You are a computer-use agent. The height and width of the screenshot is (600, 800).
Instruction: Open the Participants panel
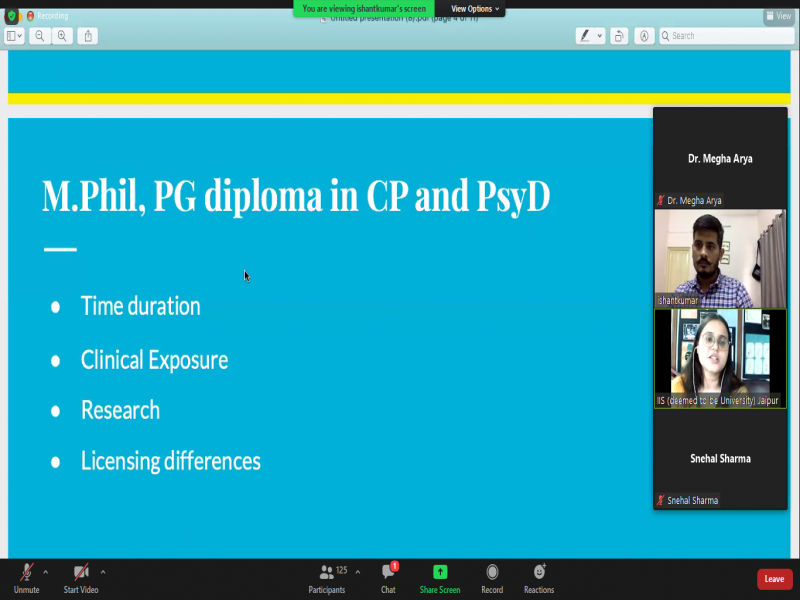326,577
